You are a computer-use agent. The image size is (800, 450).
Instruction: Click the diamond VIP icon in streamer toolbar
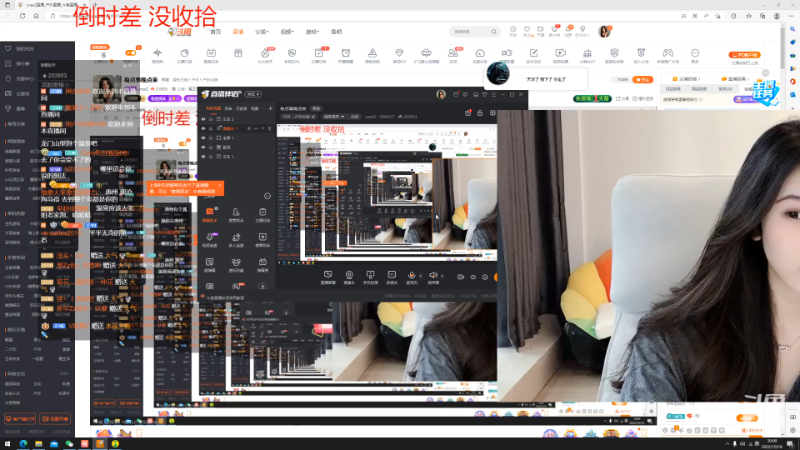point(399,53)
